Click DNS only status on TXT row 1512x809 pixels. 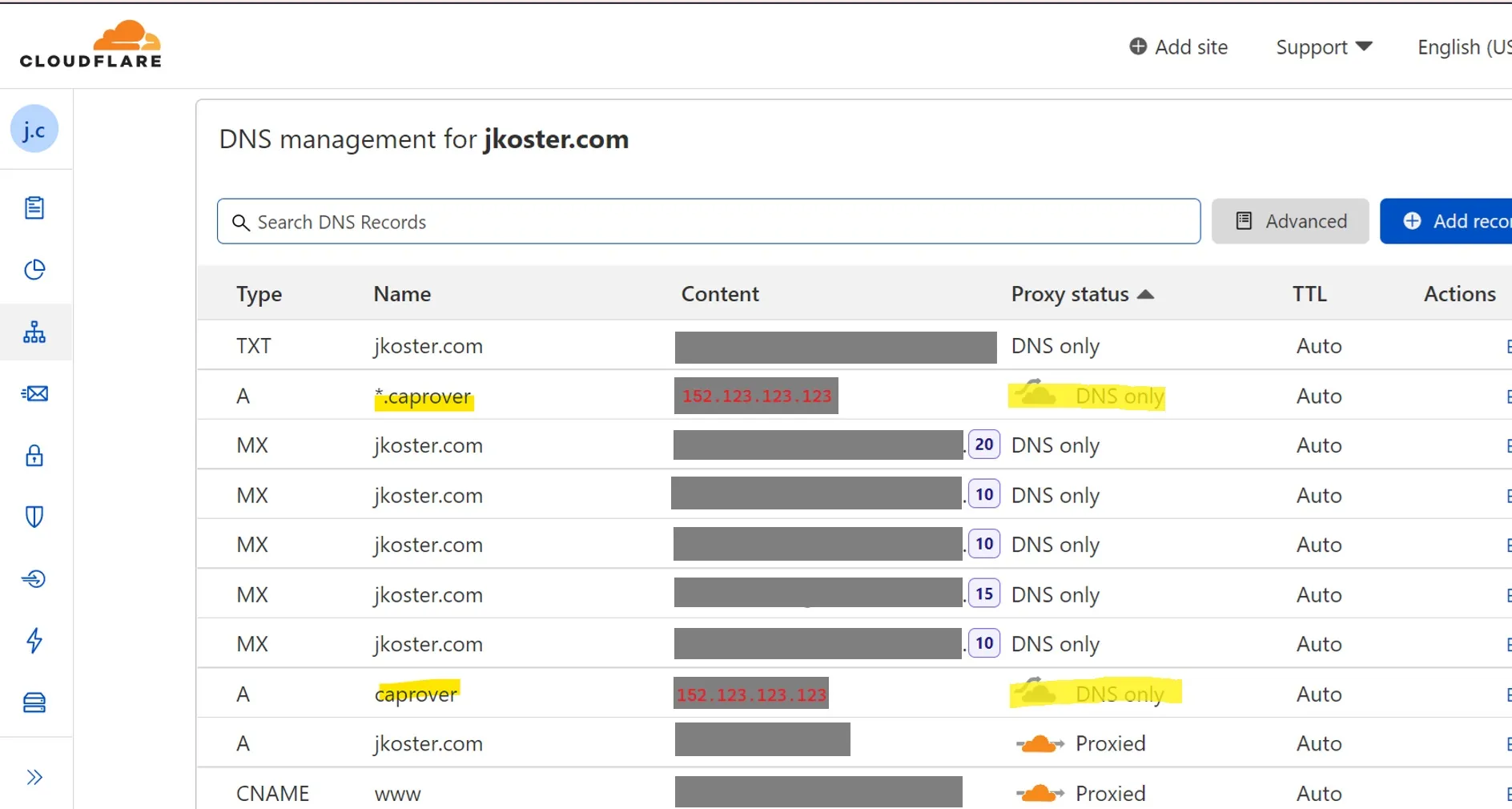coord(1056,346)
